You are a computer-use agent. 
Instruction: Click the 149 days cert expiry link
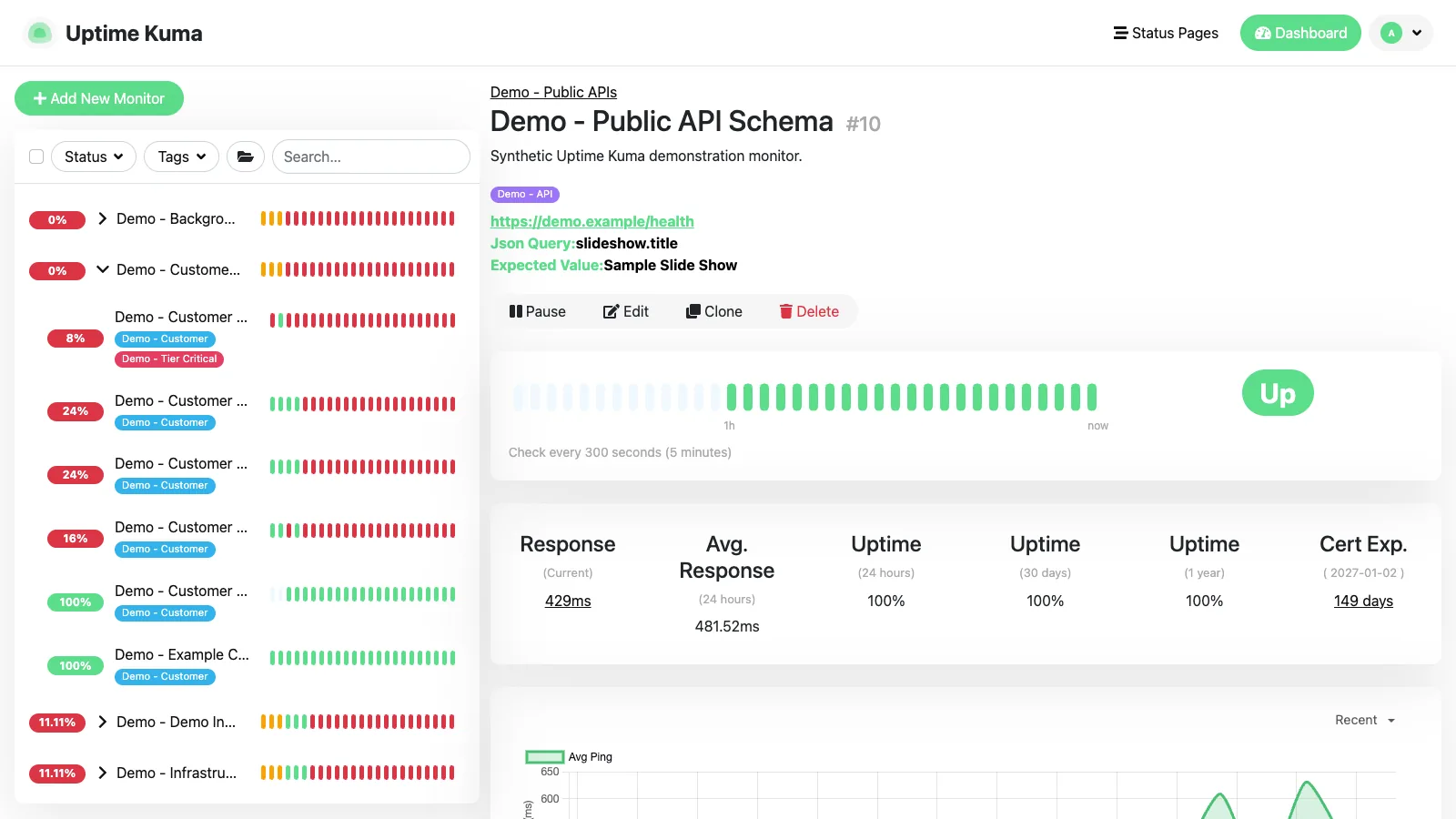coord(1363,601)
